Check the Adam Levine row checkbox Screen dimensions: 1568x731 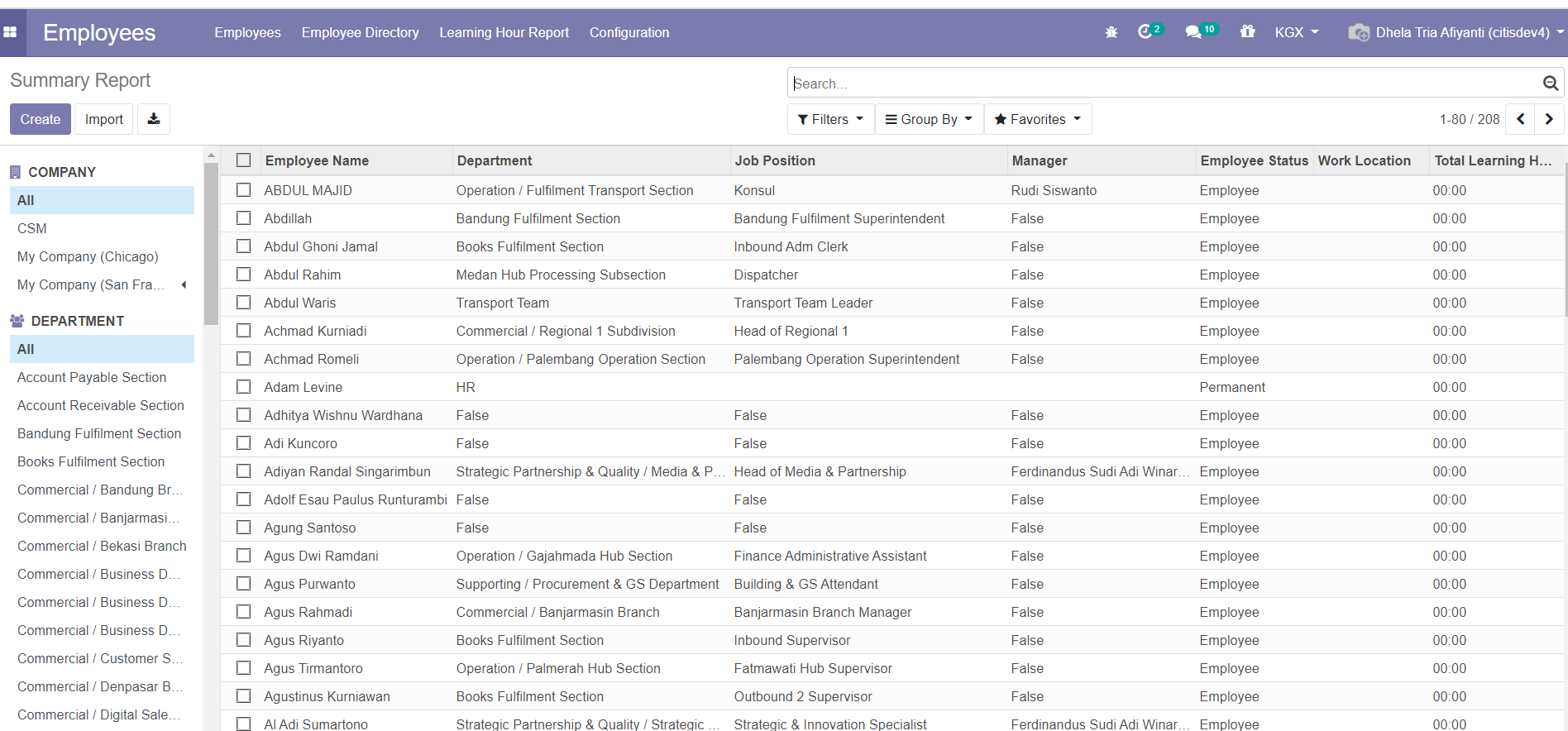(243, 386)
